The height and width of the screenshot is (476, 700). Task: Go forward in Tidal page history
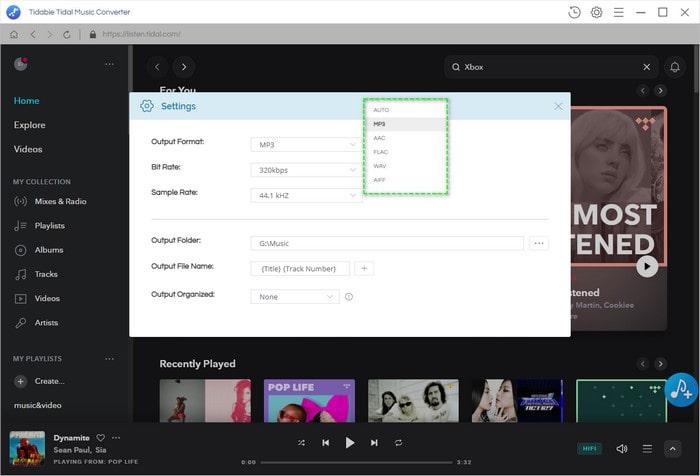click(184, 67)
